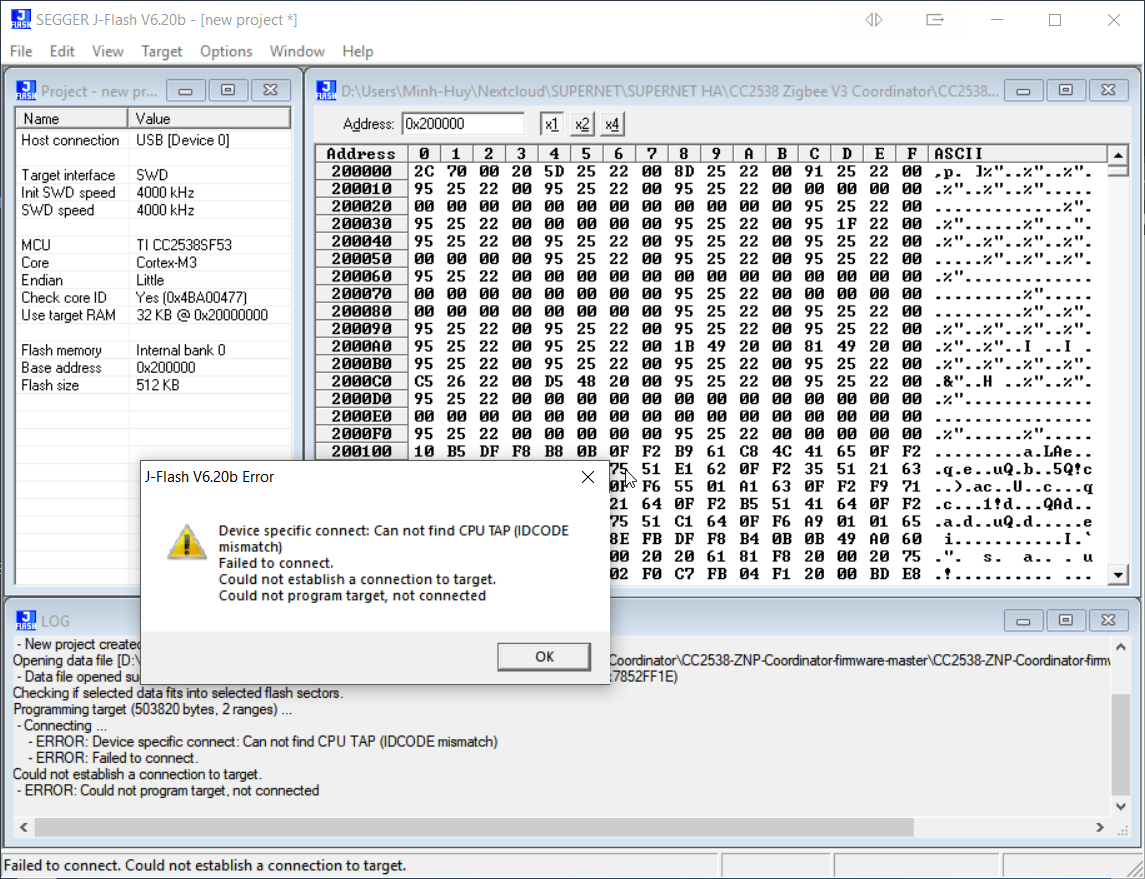Select x4 data width button
Viewport: 1145px width, 879px height.
pos(612,124)
